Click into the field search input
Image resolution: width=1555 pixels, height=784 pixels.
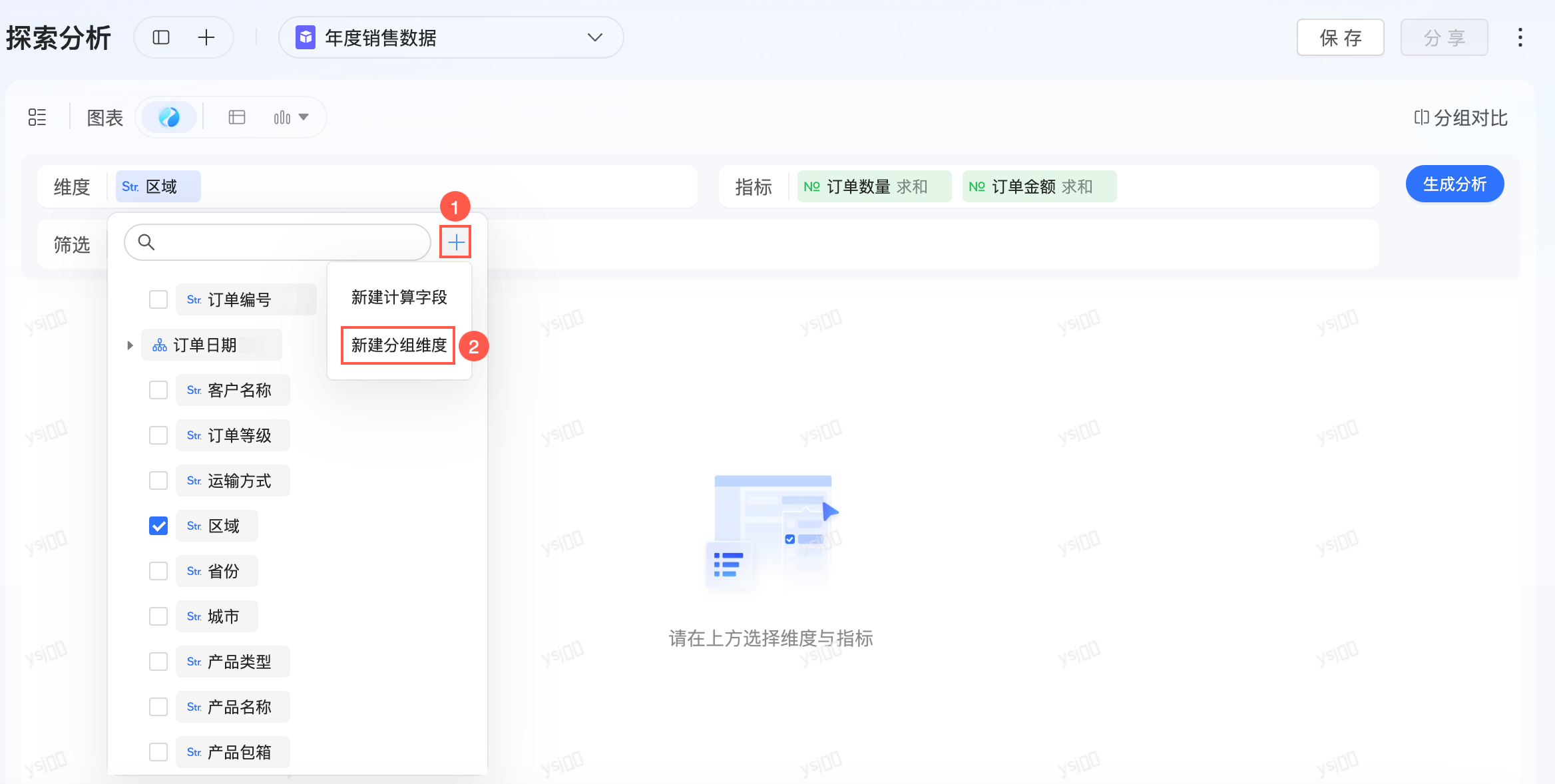coord(286,242)
